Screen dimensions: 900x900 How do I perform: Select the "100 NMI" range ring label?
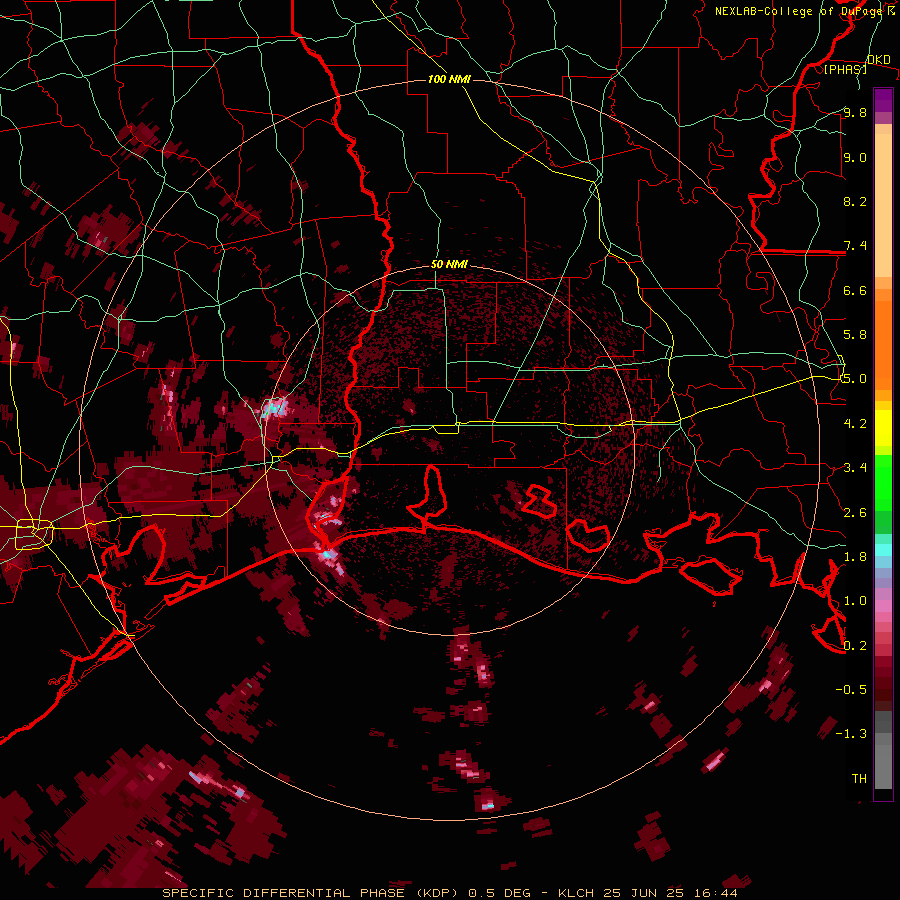[449, 79]
